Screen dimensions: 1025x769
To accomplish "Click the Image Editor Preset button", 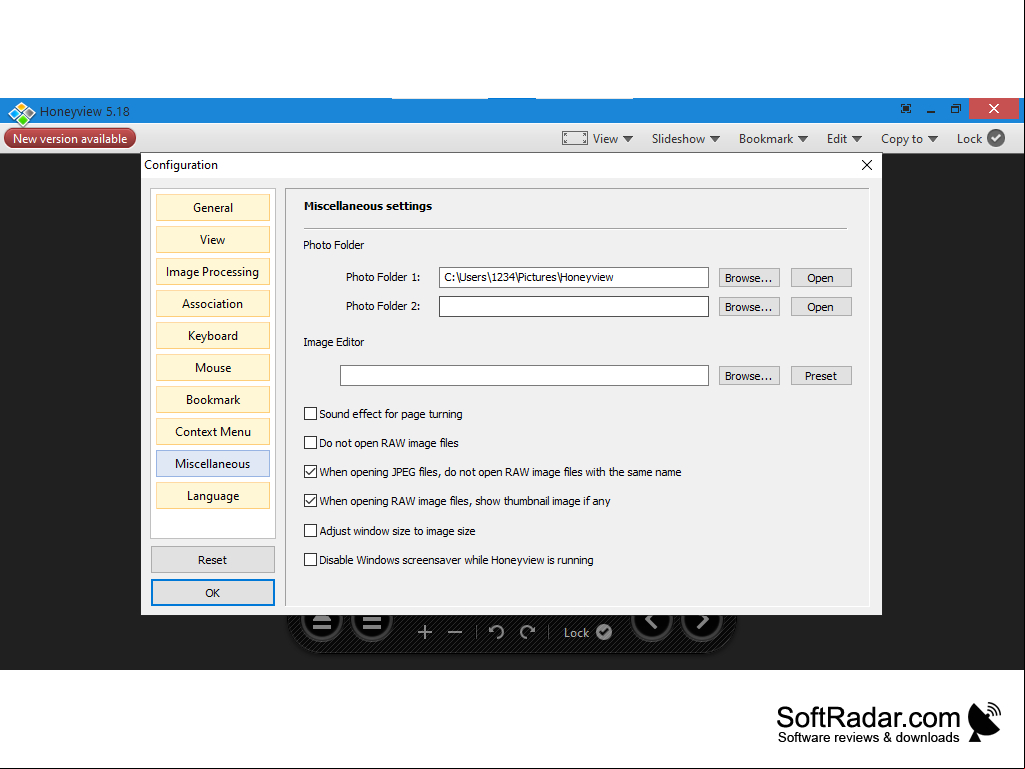I will pyautogui.click(x=821, y=376).
